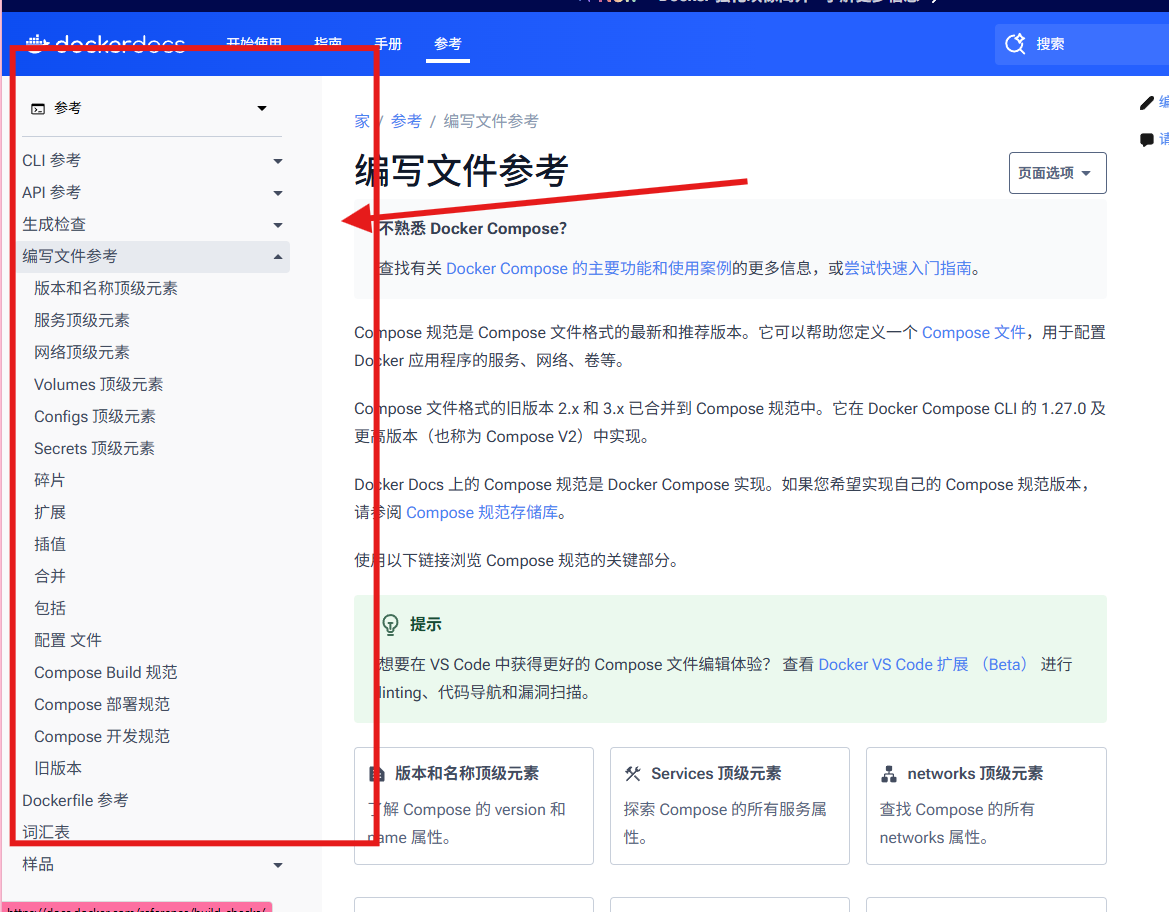The height and width of the screenshot is (912, 1169).
Task: Open 包括 sidebar item
Action: tap(50, 608)
